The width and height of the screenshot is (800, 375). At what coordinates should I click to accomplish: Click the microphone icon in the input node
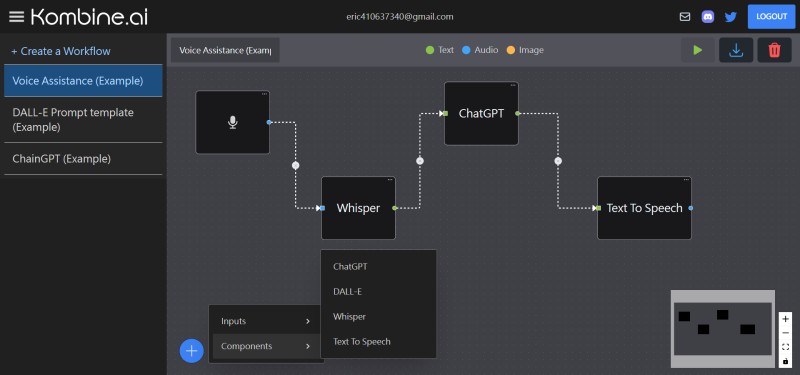tap(233, 122)
